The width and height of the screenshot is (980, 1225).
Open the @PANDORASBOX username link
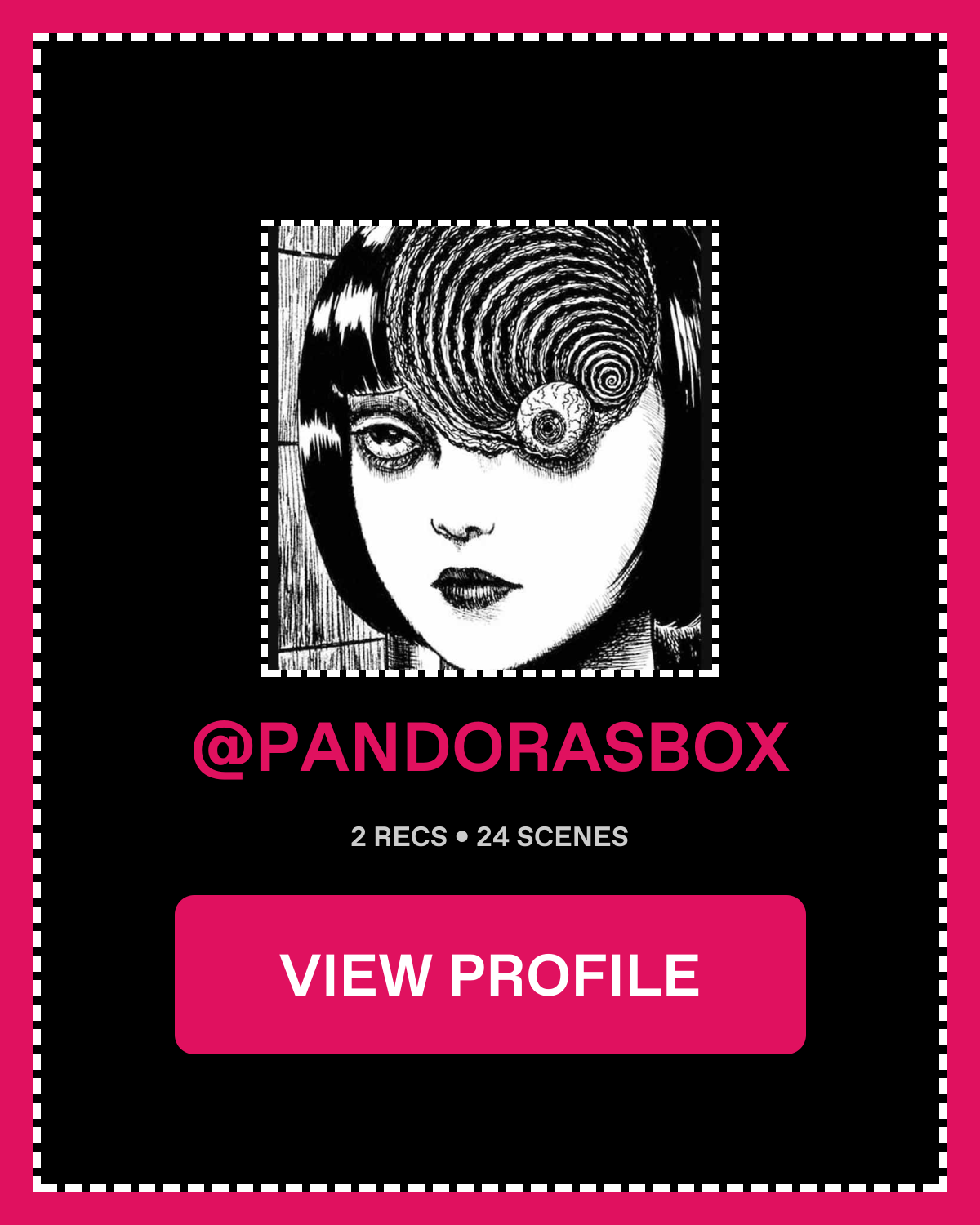491,747
